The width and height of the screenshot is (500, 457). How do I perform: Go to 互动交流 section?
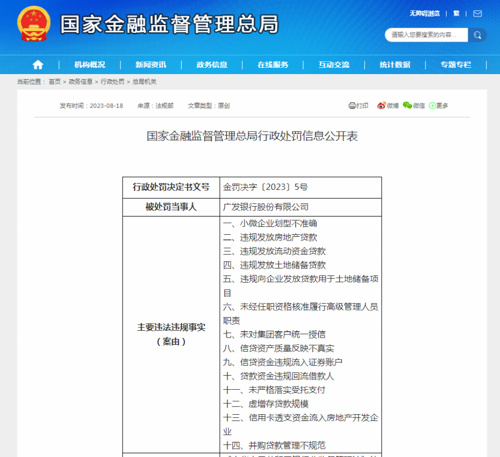click(334, 65)
